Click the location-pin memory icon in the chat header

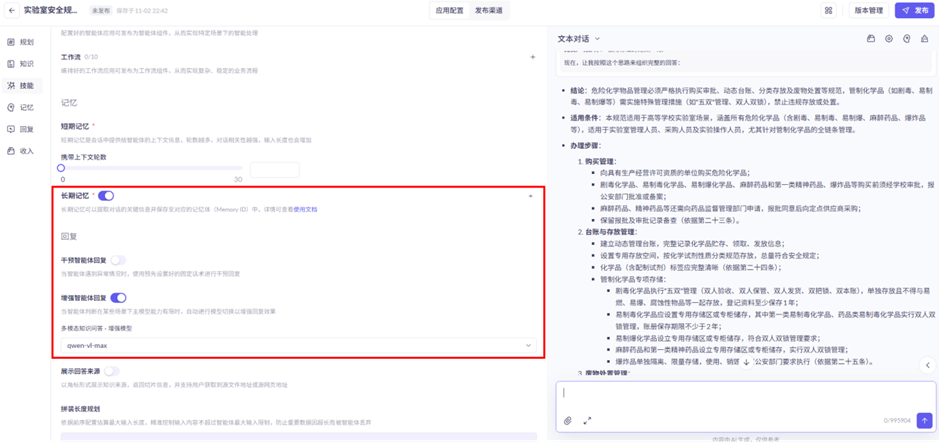click(x=907, y=38)
